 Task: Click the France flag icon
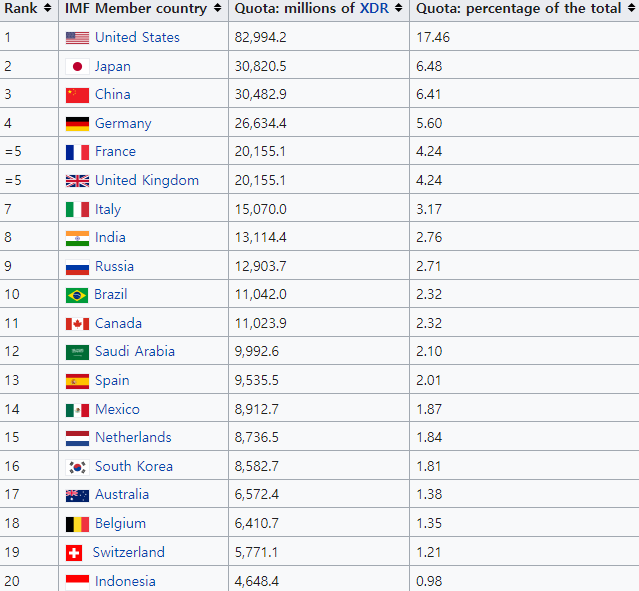coord(77,152)
